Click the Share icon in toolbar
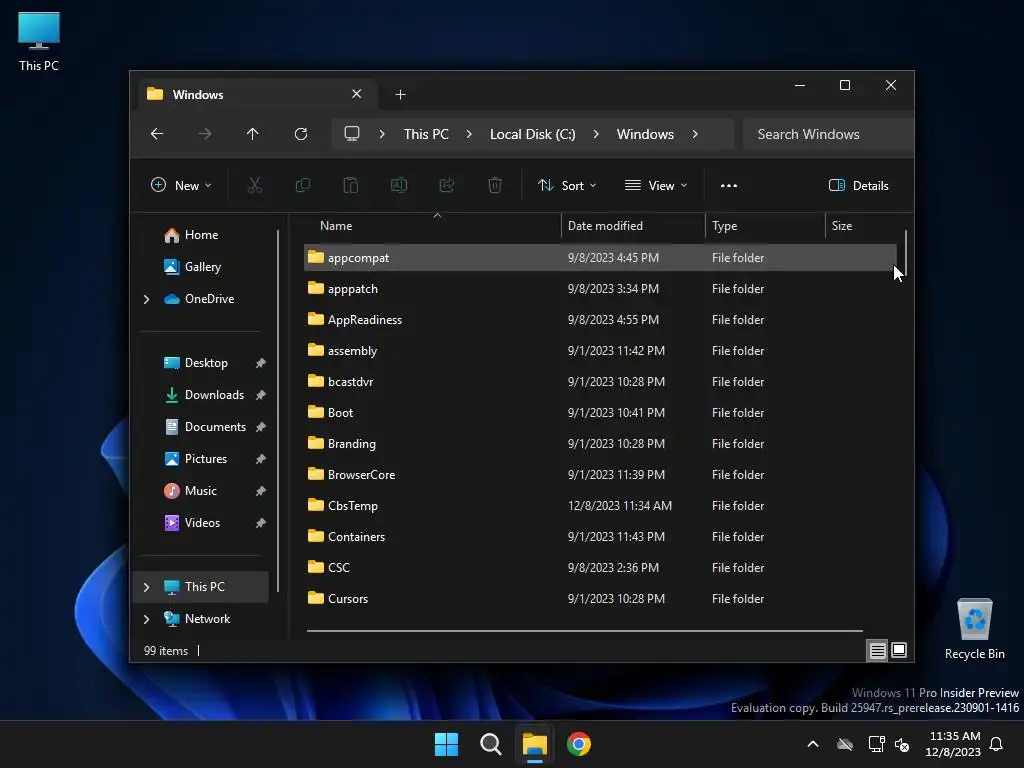 [x=447, y=185]
